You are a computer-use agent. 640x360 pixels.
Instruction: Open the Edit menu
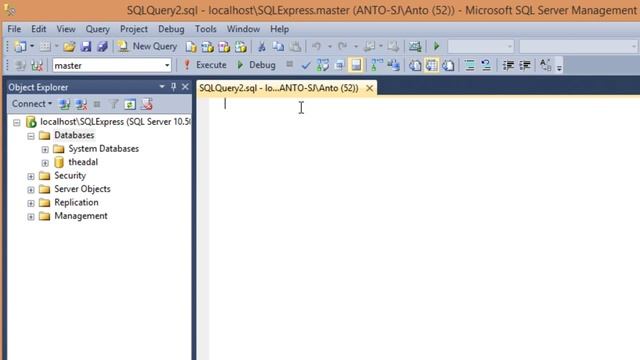pyautogui.click(x=38, y=29)
